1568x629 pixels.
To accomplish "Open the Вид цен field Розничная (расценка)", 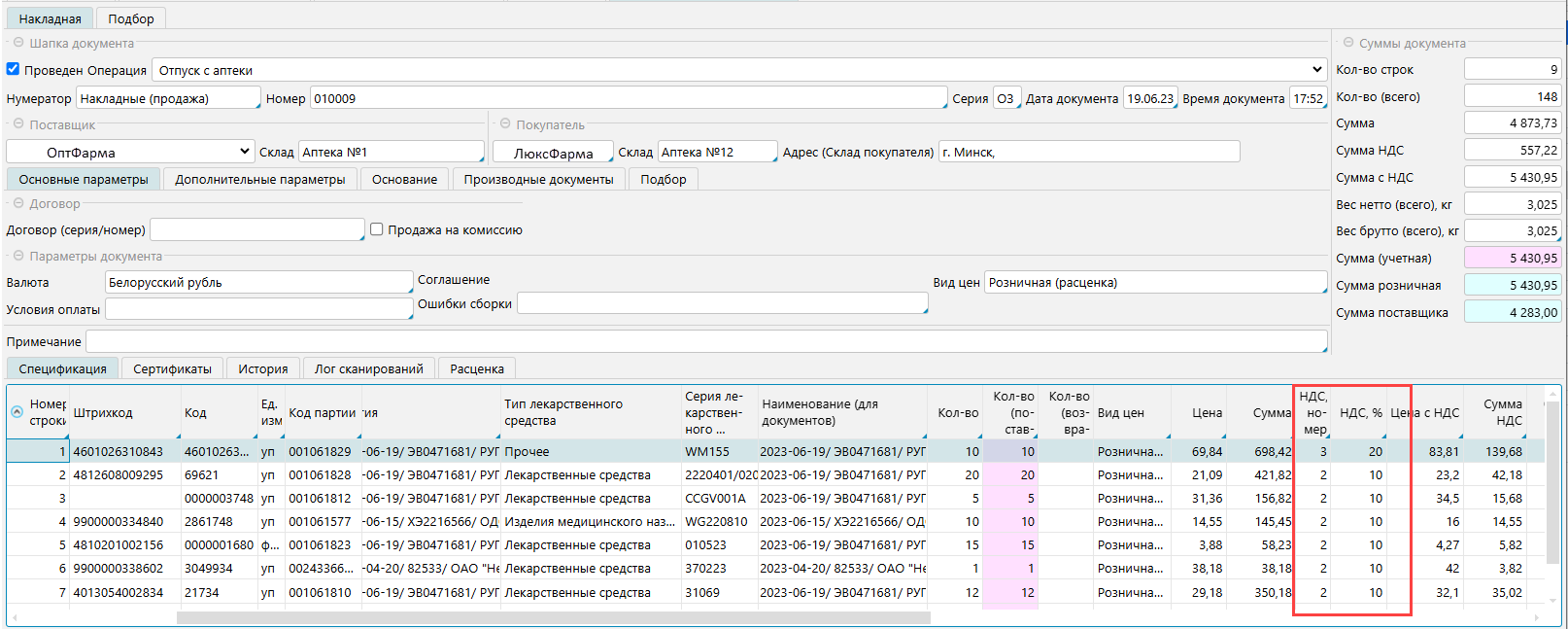I will click(x=1154, y=283).
